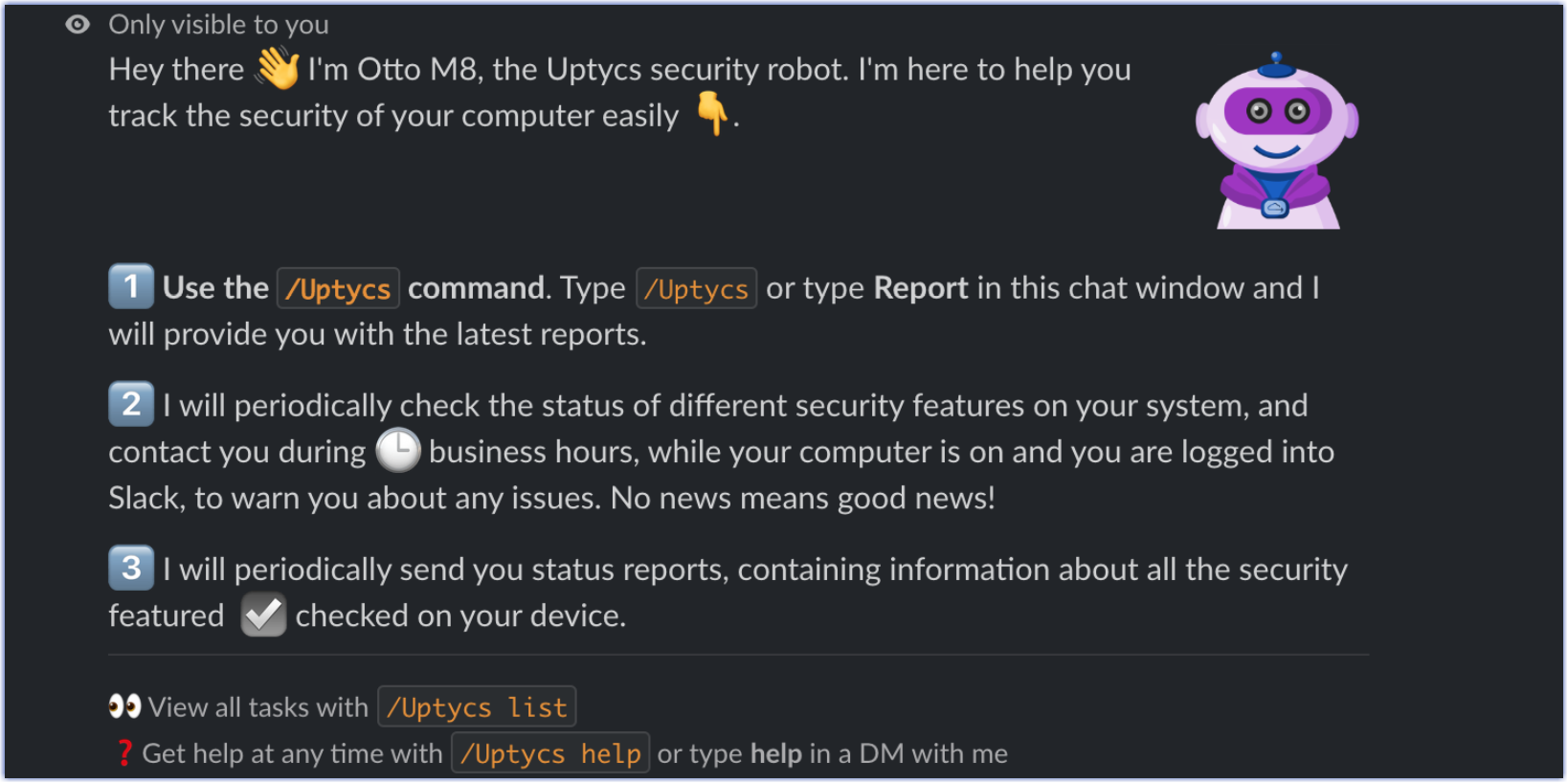Click the horizontal divider line above View all tasks
Image resolution: width=1568 pixels, height=783 pixels.
point(738,656)
